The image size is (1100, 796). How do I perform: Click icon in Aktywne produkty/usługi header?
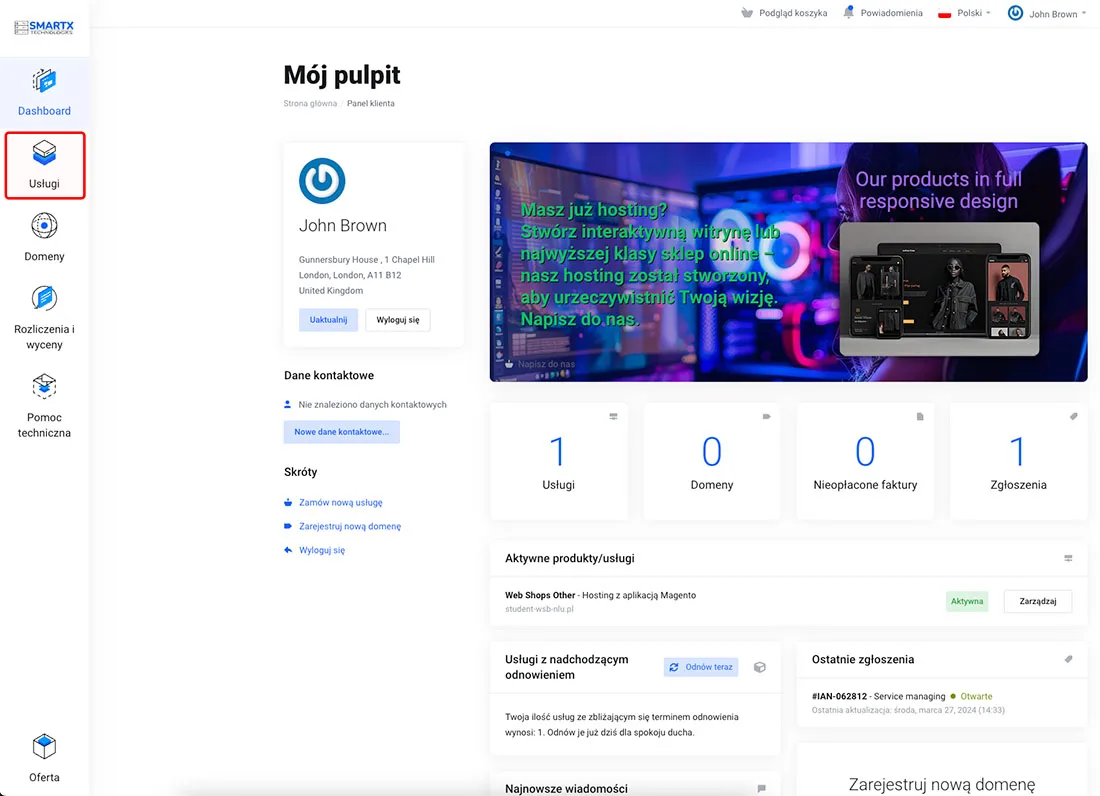click(1068, 558)
